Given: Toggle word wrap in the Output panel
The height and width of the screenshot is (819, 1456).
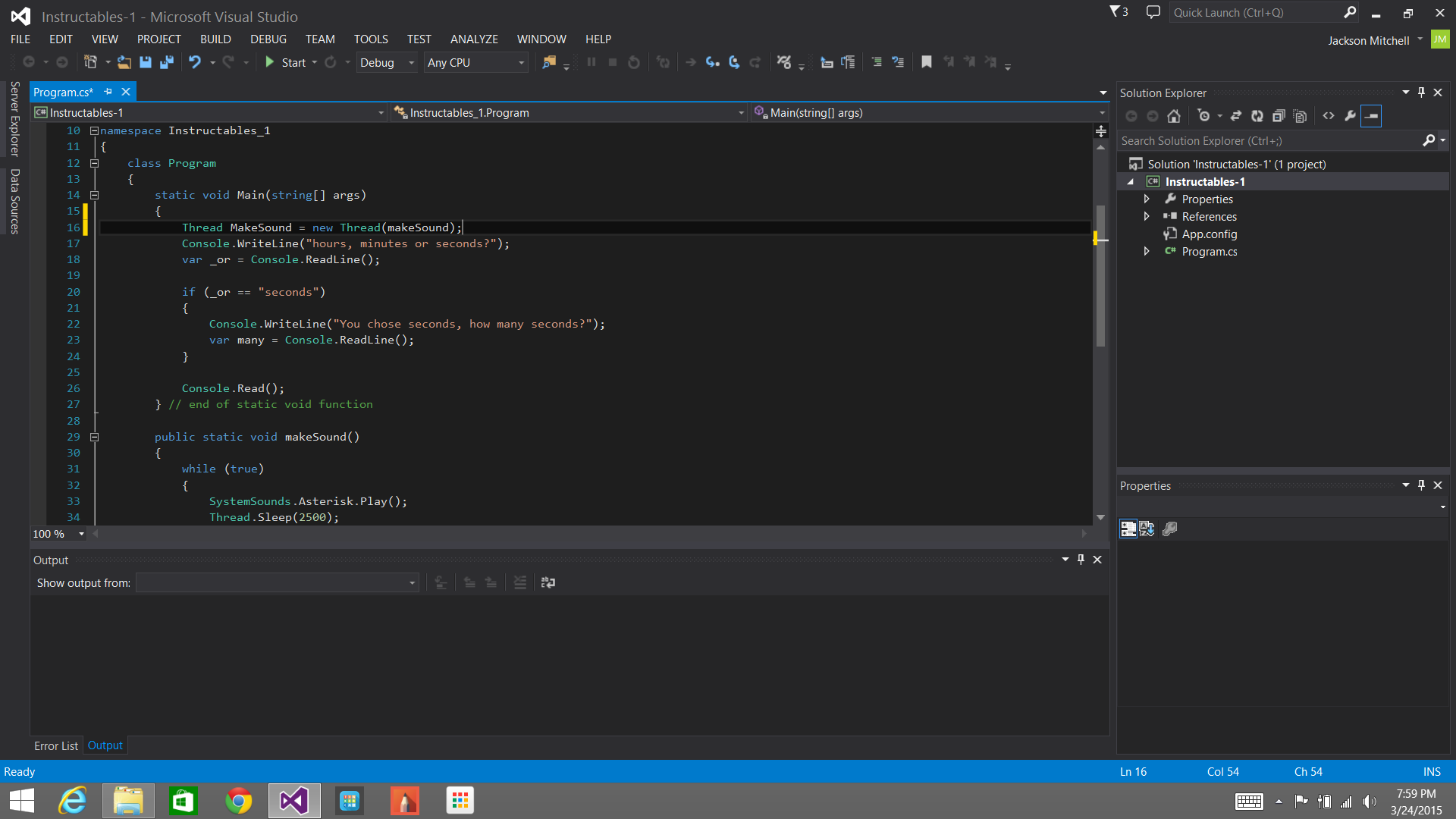Looking at the screenshot, I should pyautogui.click(x=548, y=582).
